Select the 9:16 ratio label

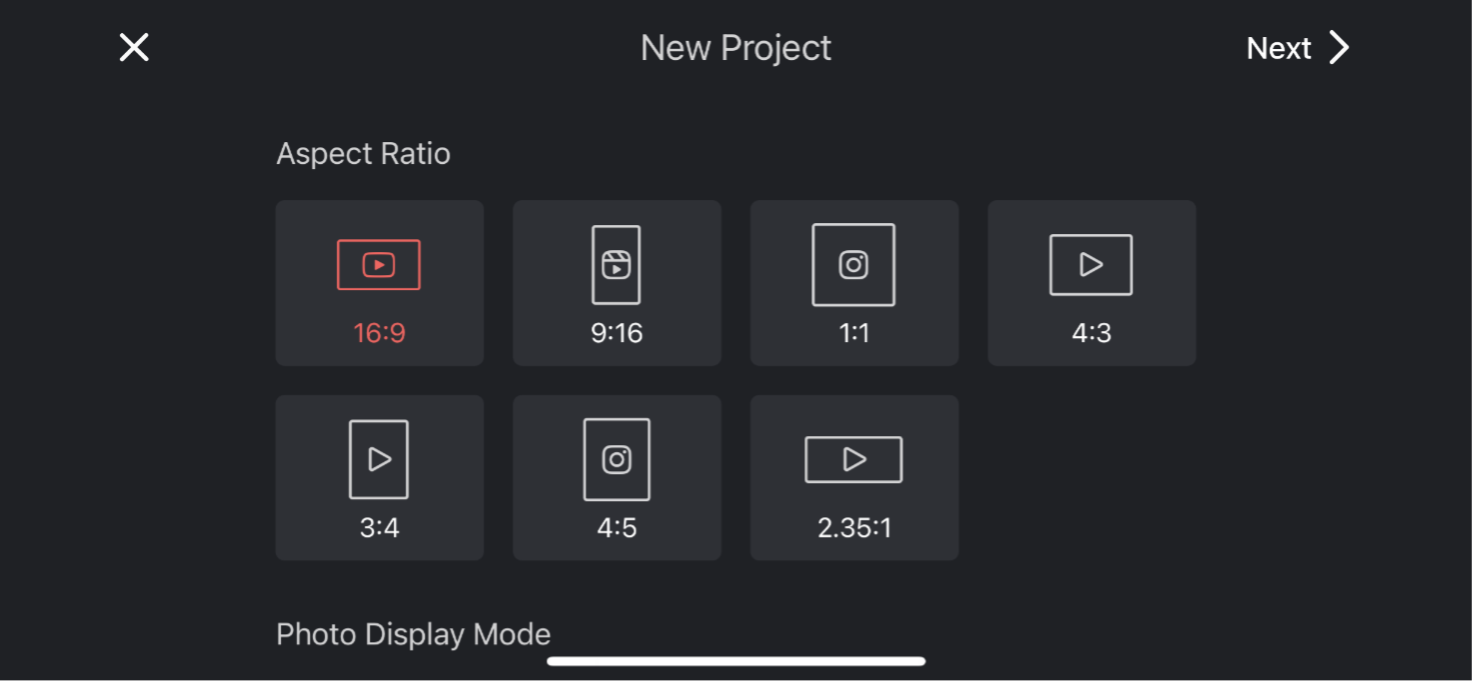(616, 333)
